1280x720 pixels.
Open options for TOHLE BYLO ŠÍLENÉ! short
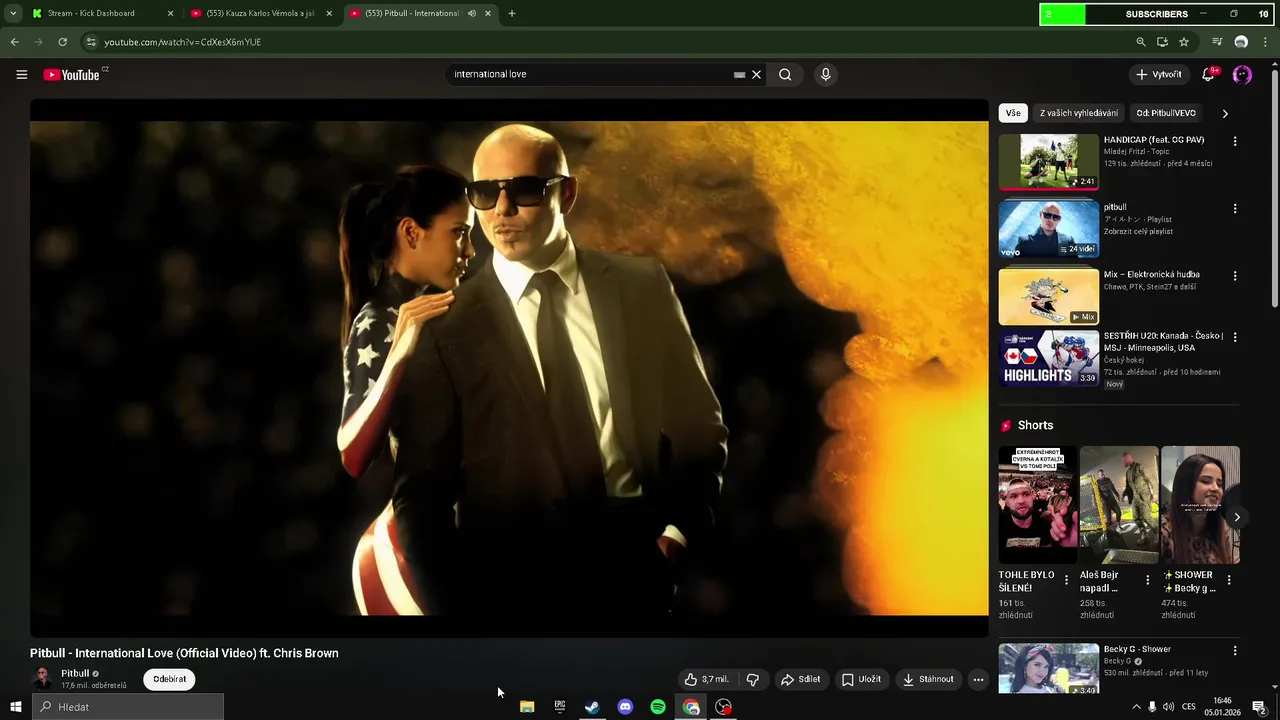(1066, 580)
